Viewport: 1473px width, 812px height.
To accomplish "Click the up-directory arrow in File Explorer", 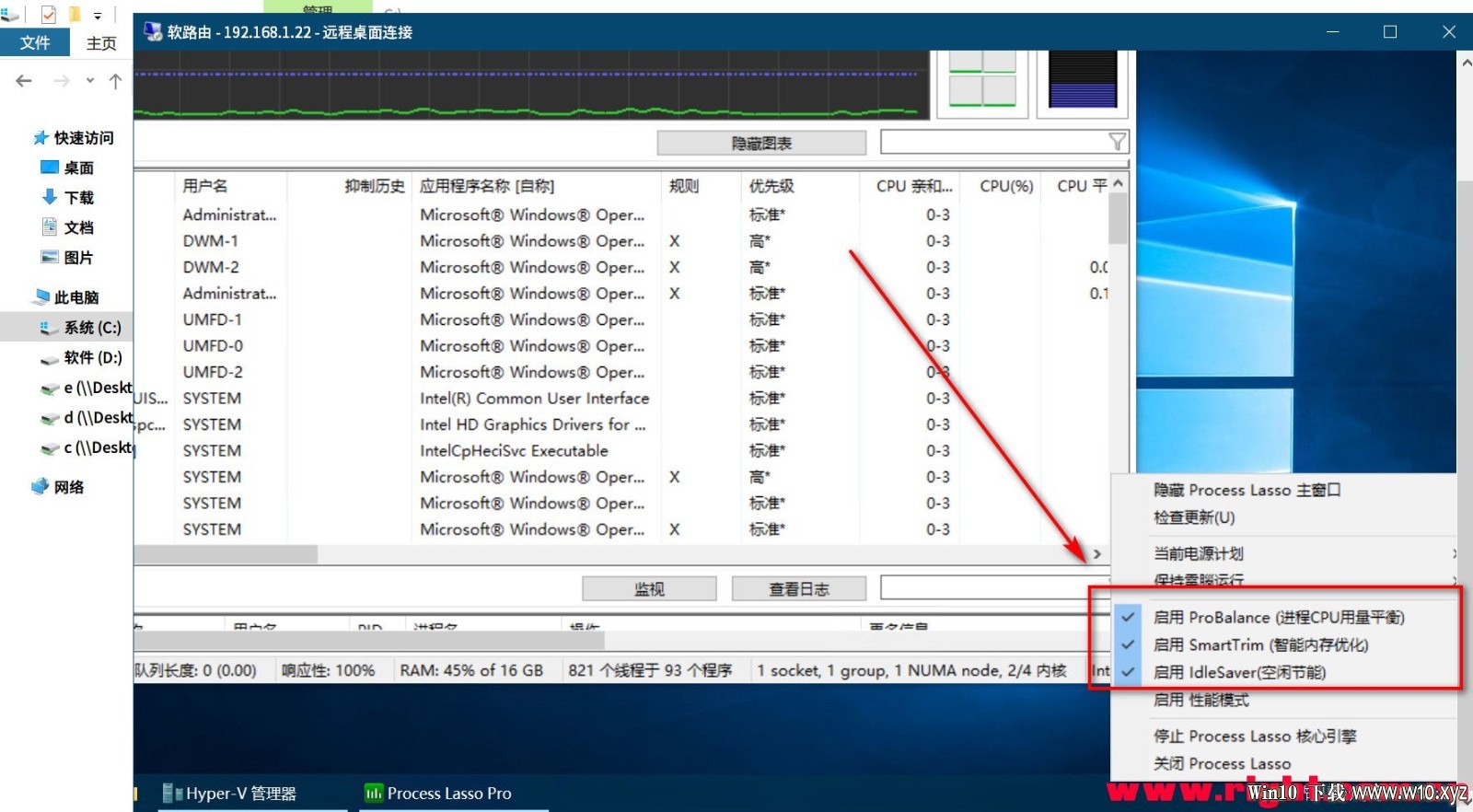I will pyautogui.click(x=115, y=81).
